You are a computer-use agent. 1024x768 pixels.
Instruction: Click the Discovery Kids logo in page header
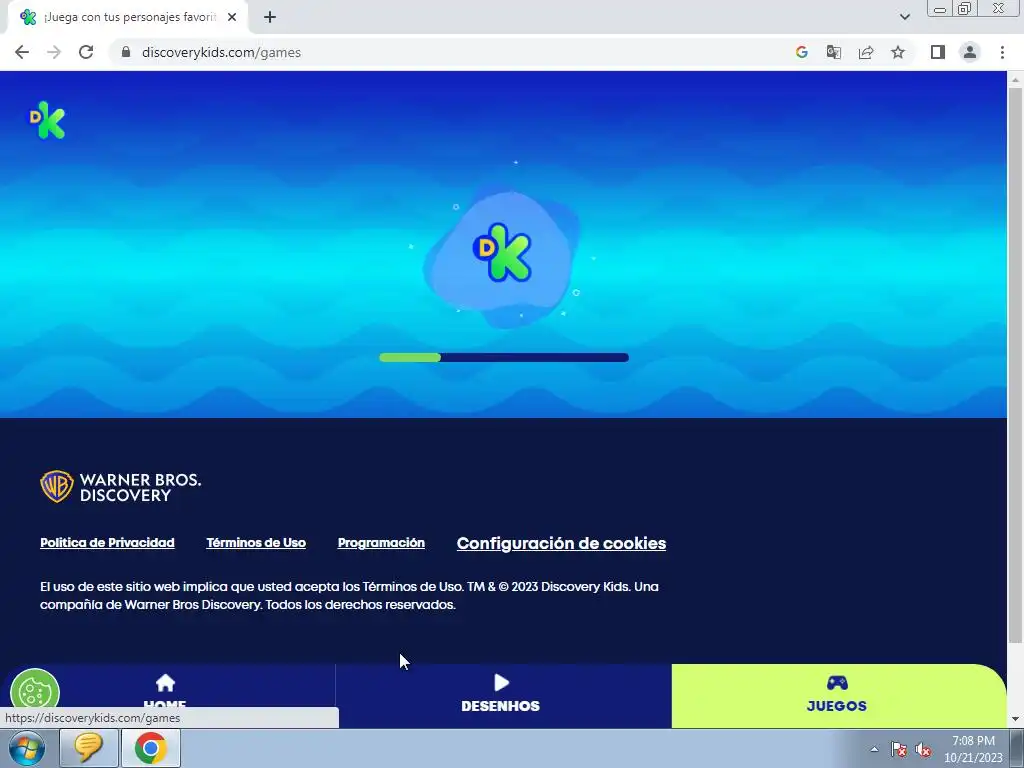pos(47,120)
